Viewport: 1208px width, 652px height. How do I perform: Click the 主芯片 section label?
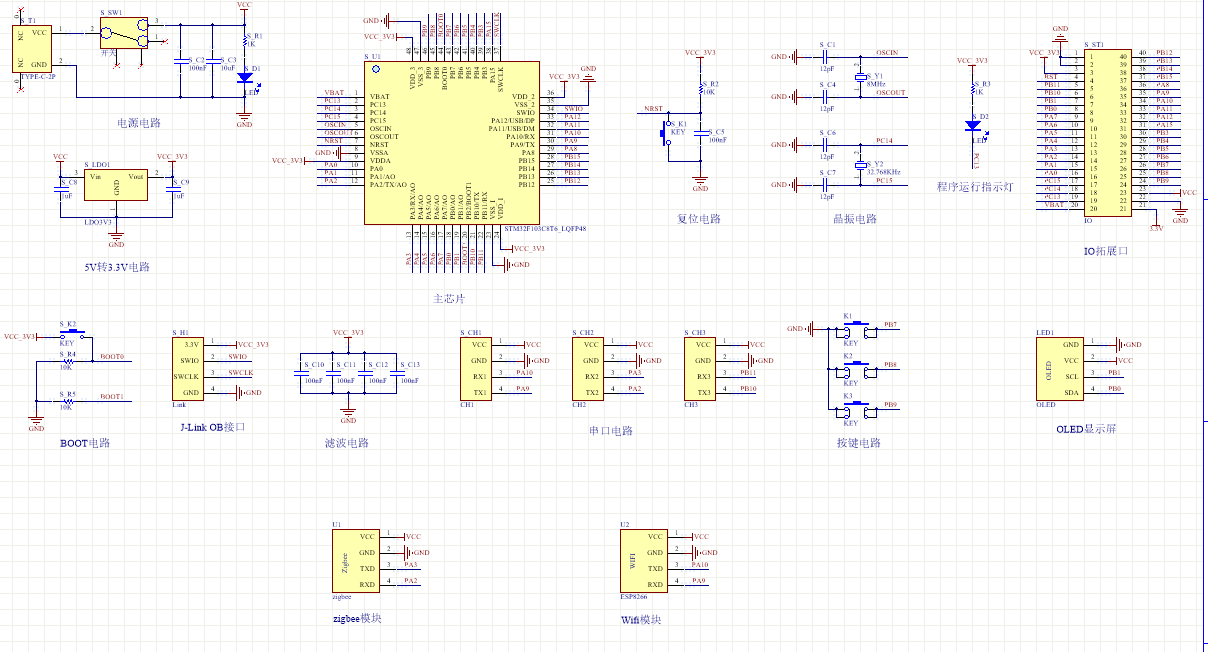(x=449, y=299)
